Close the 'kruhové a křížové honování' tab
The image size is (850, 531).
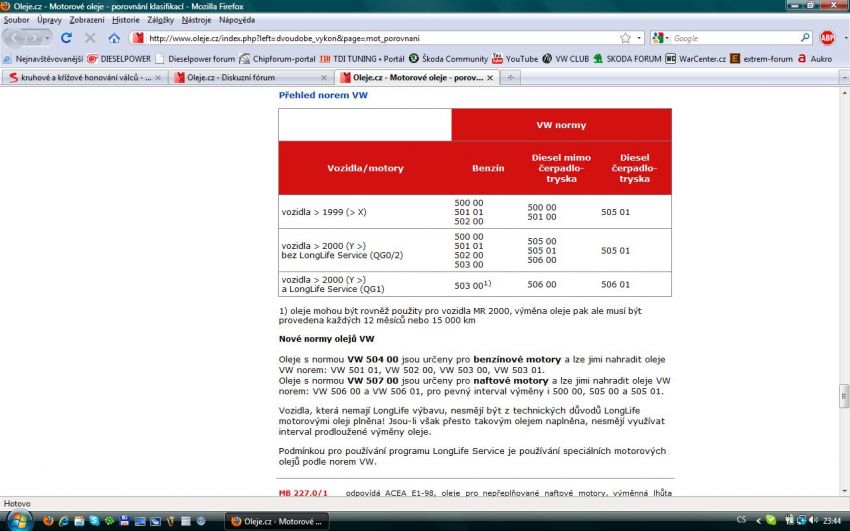(158, 77)
